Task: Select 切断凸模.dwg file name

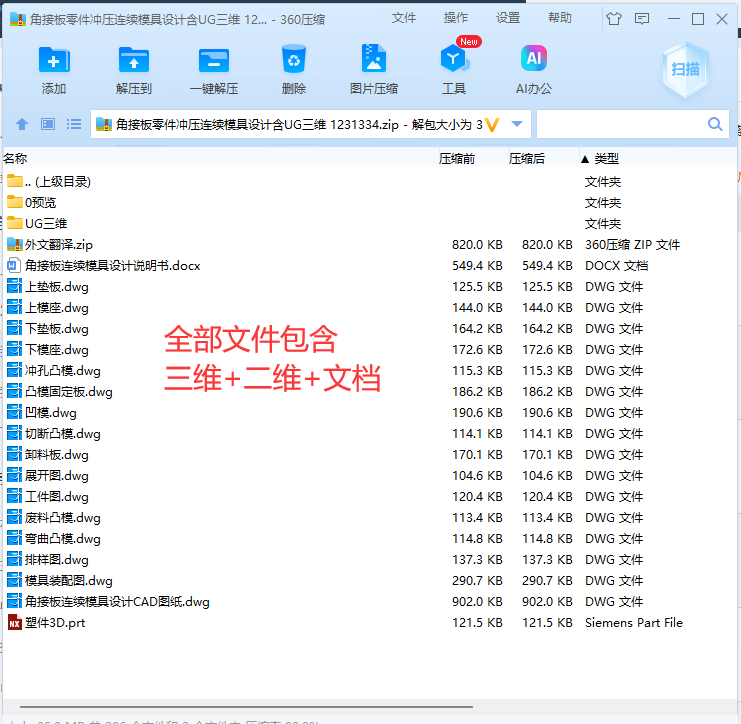Action: click(x=63, y=433)
